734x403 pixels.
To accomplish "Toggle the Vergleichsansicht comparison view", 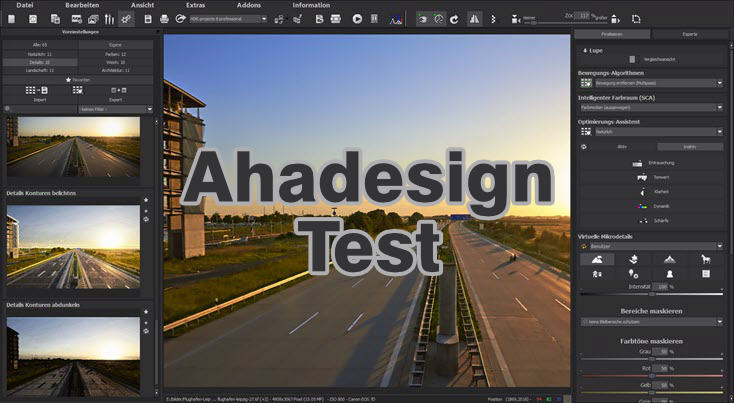I will pos(651,59).
